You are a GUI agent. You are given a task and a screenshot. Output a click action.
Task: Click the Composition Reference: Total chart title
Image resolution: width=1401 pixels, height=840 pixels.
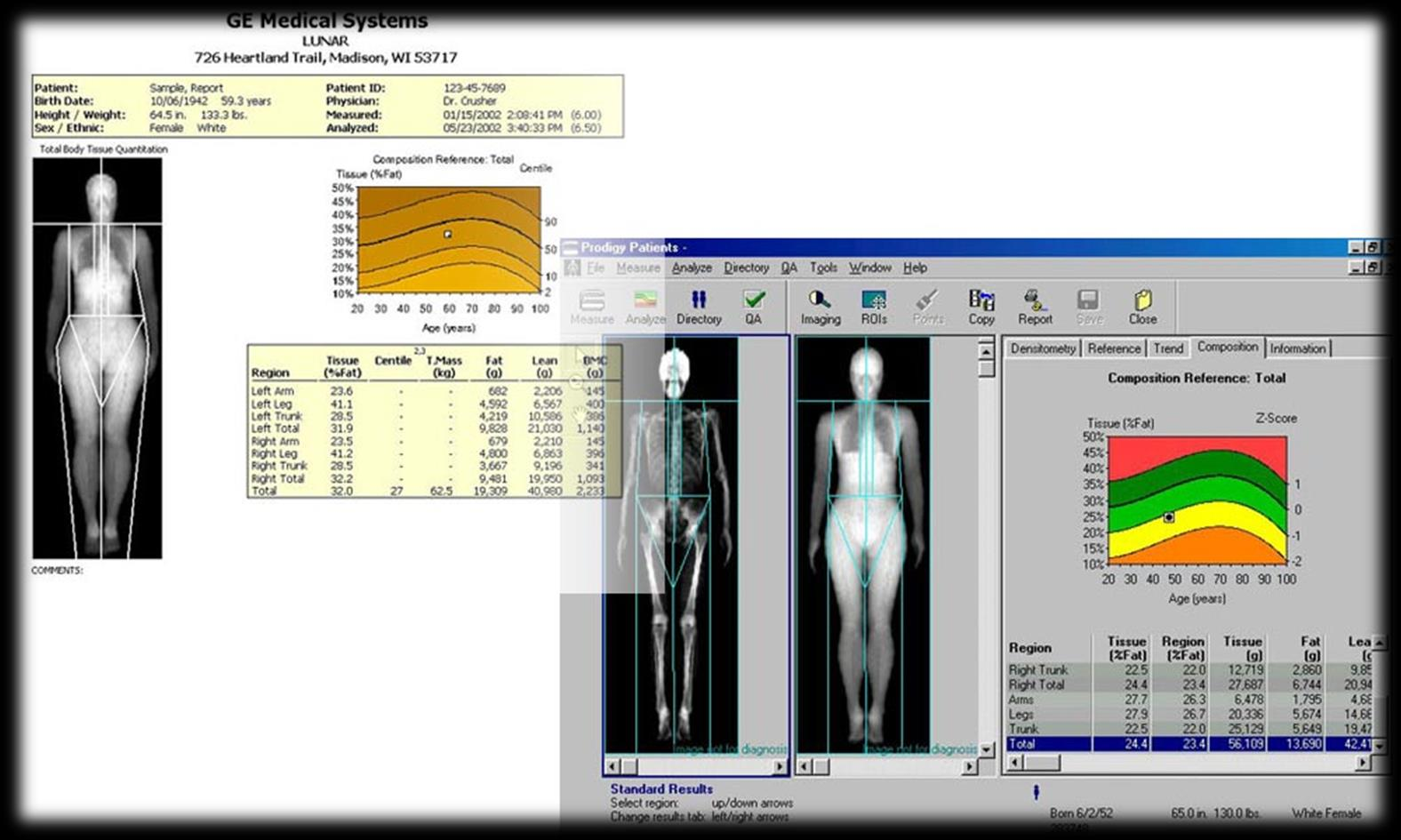pyautogui.click(x=1197, y=378)
